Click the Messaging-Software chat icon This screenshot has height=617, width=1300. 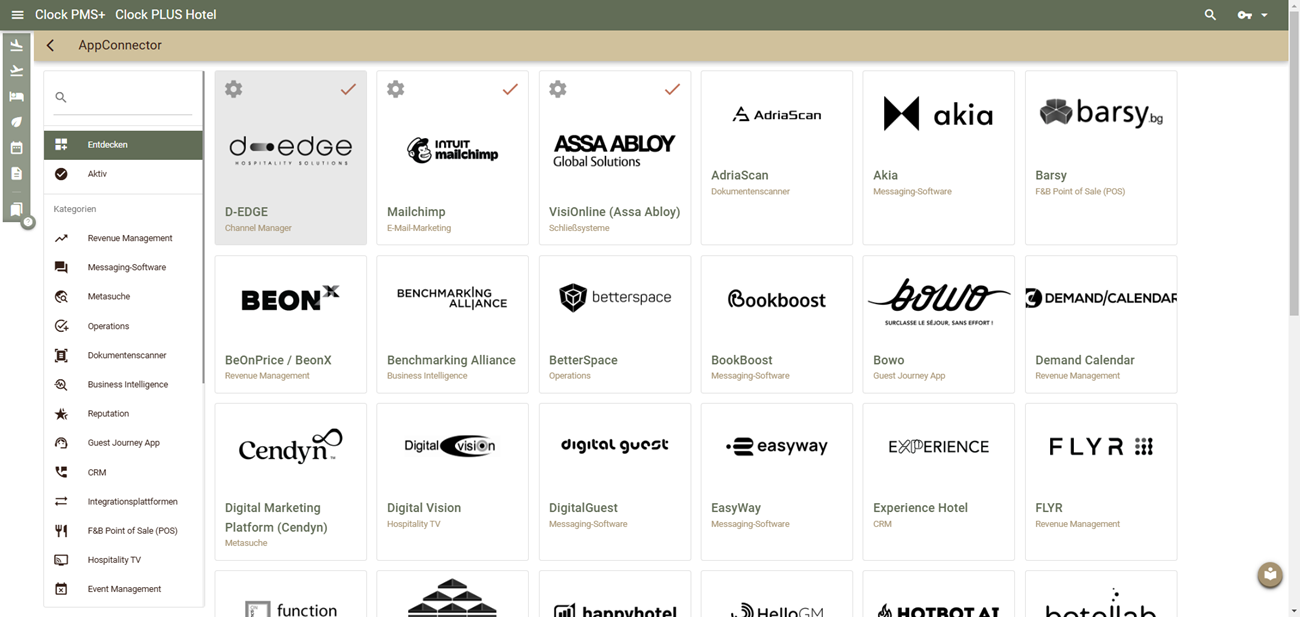coord(61,267)
